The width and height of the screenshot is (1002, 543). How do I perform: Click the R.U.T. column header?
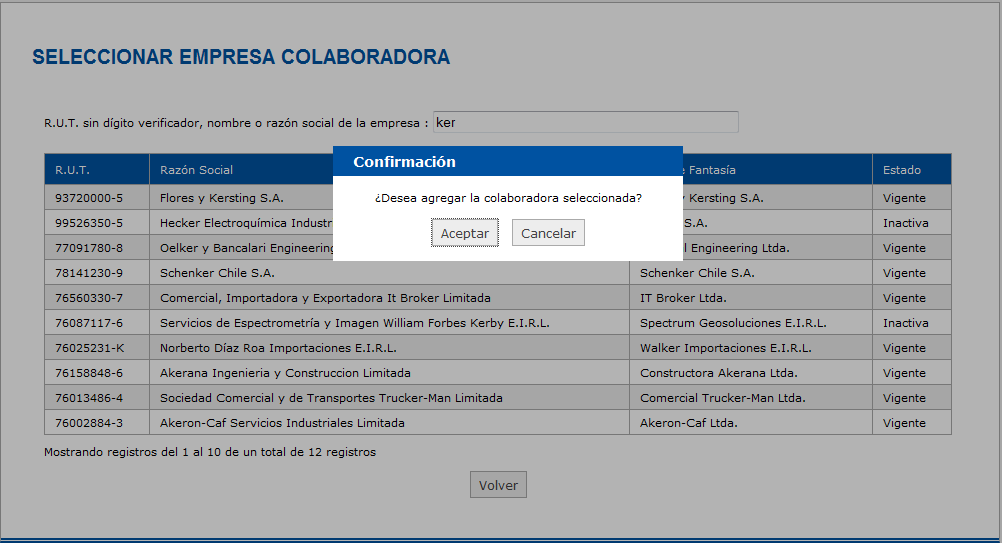[73, 170]
